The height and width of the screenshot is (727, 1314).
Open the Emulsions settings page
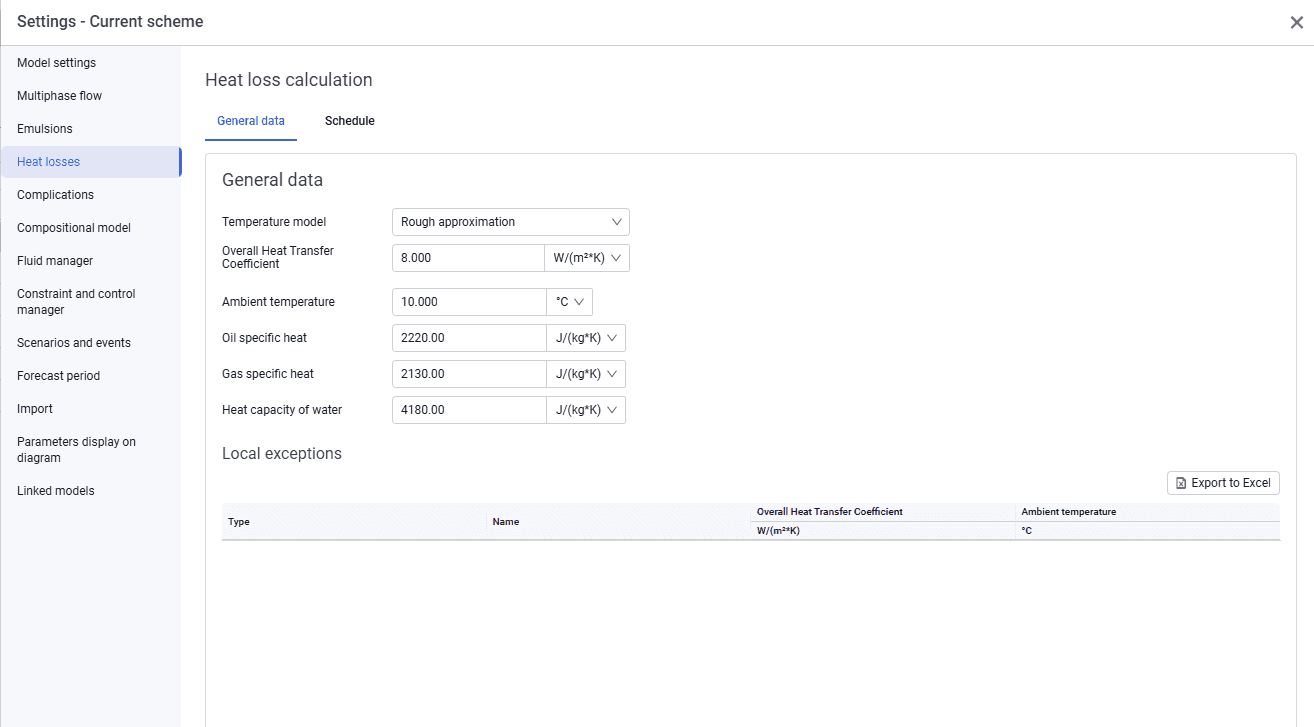tap(91, 129)
